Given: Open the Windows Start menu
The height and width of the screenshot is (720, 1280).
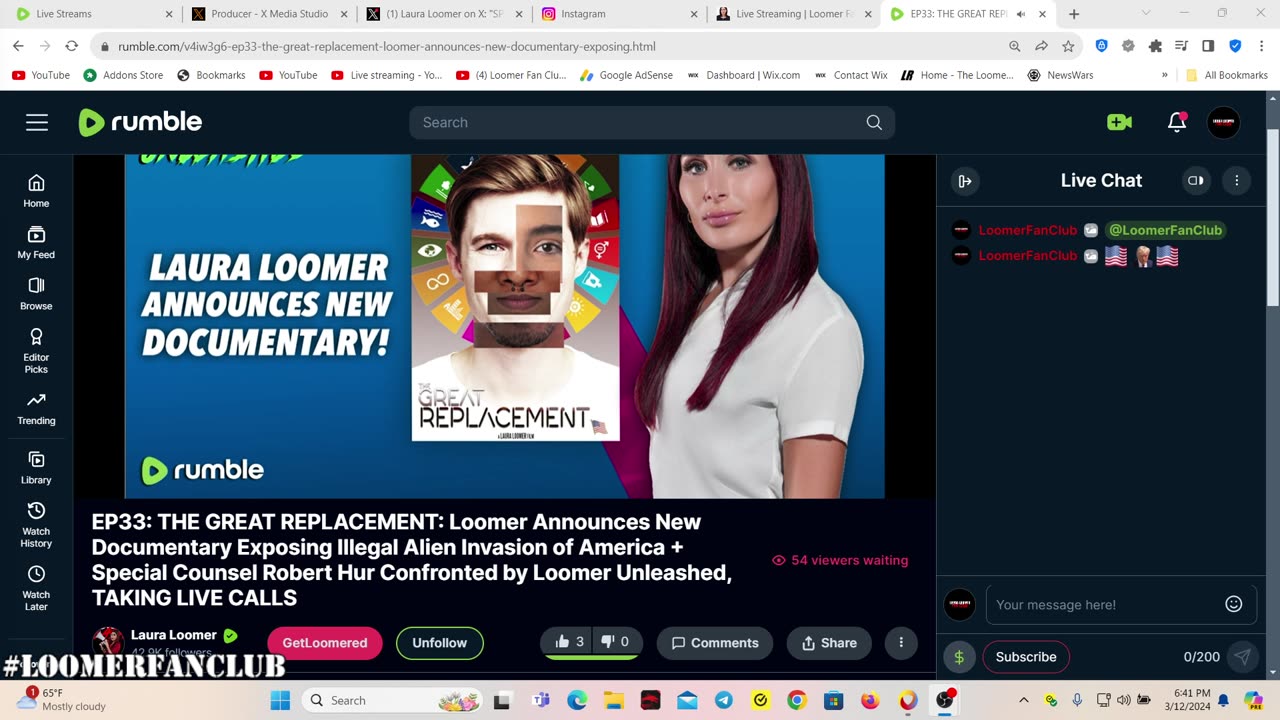Looking at the screenshot, I should 280,700.
